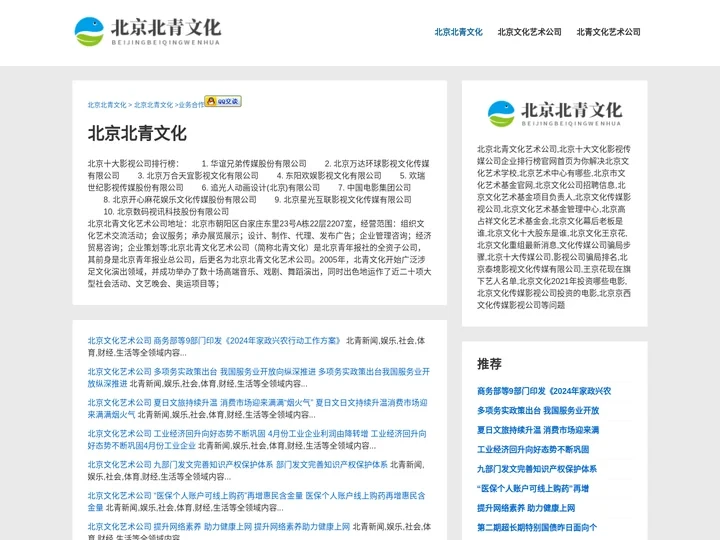This screenshot has width=720, height=540.
Task: Click the 北京北青文化 article heading
Action: (x=137, y=134)
